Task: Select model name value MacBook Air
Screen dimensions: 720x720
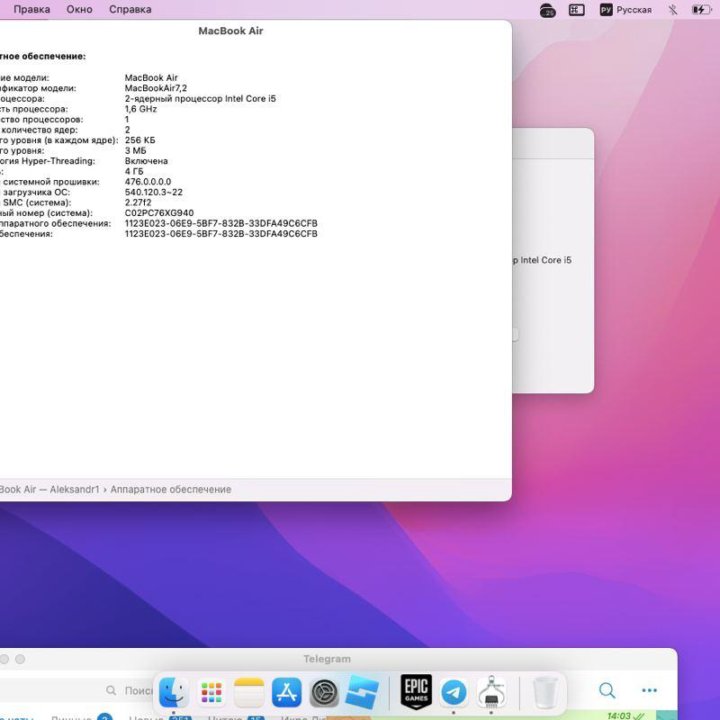Action: click(151, 78)
